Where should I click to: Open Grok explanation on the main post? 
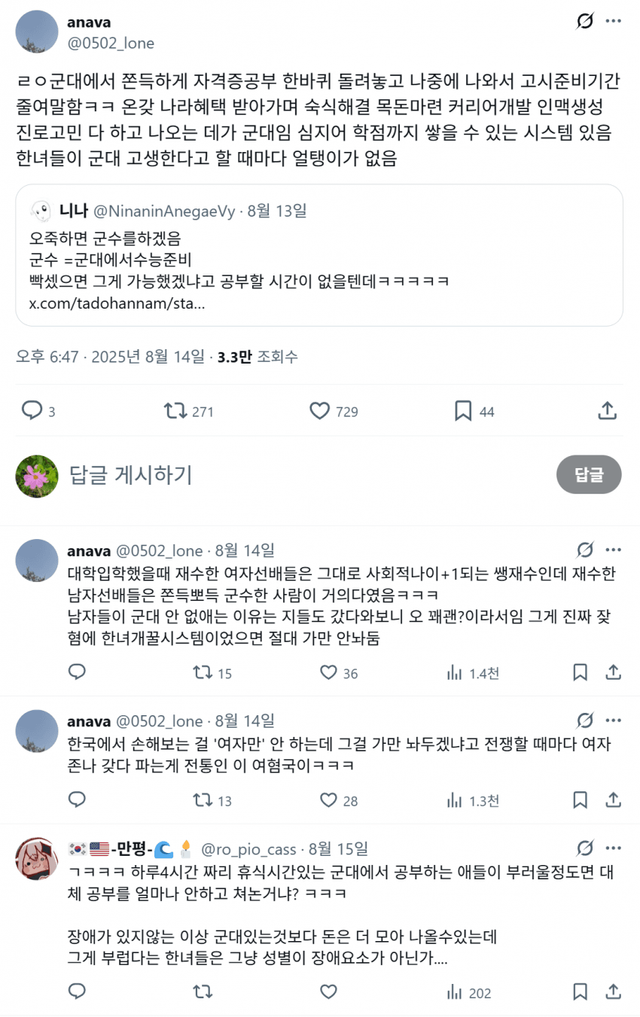click(585, 23)
